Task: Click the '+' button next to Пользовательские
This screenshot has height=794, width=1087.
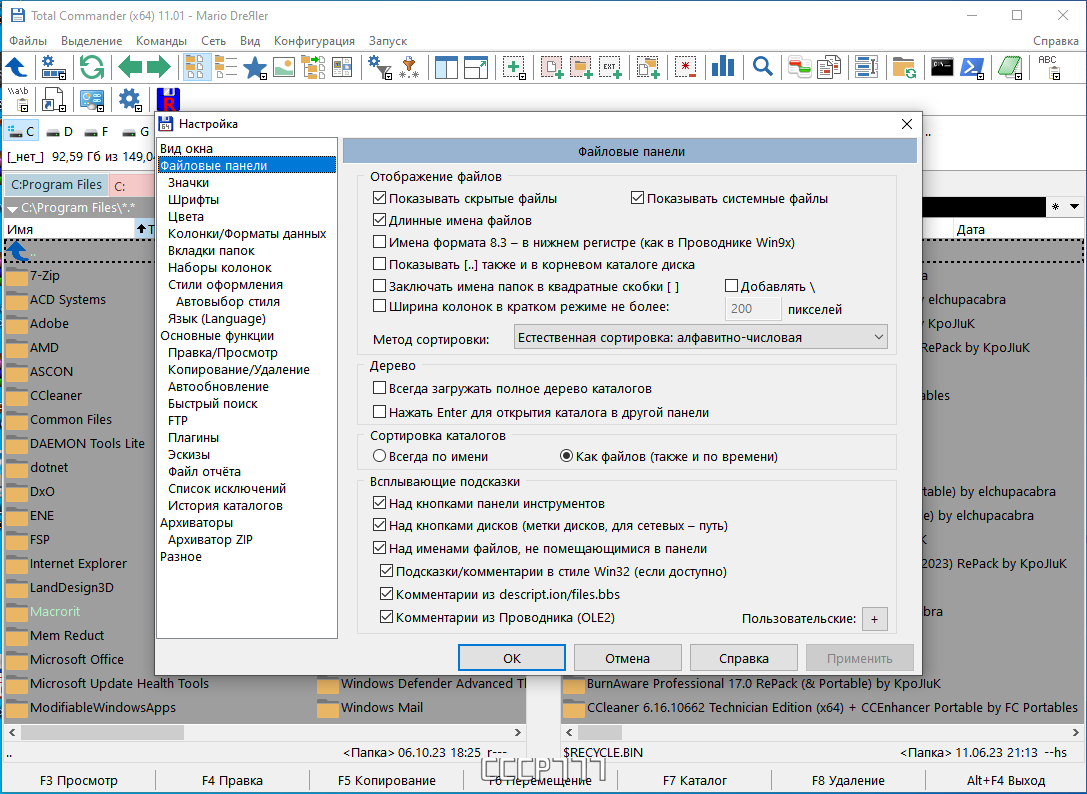Action: [x=874, y=619]
